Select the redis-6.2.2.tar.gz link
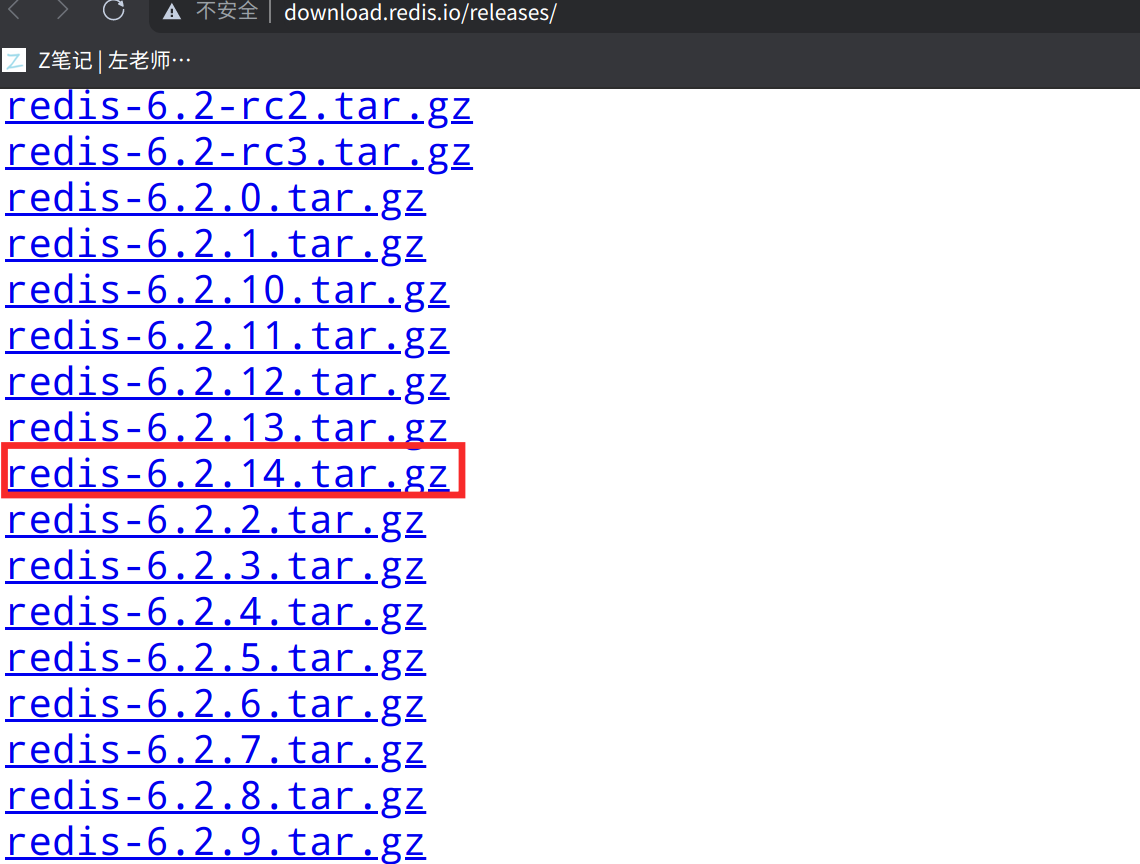The height and width of the screenshot is (864, 1140). [215, 521]
